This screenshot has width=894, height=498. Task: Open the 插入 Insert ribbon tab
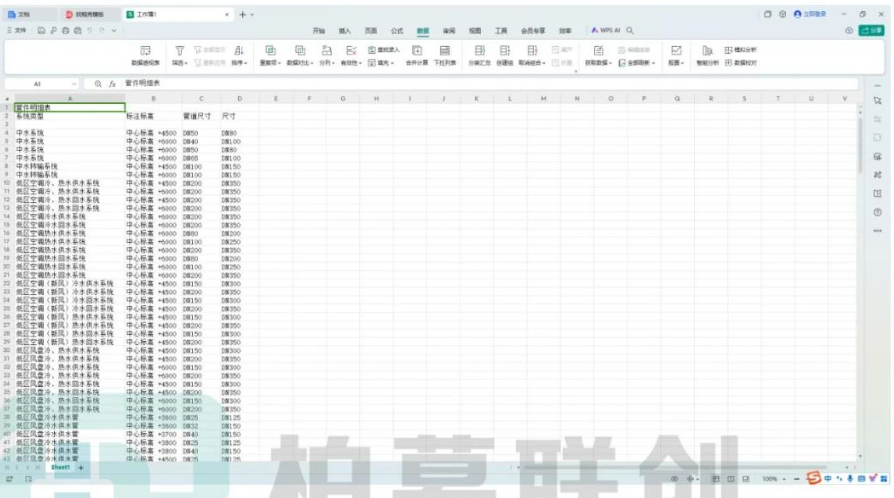(345, 31)
